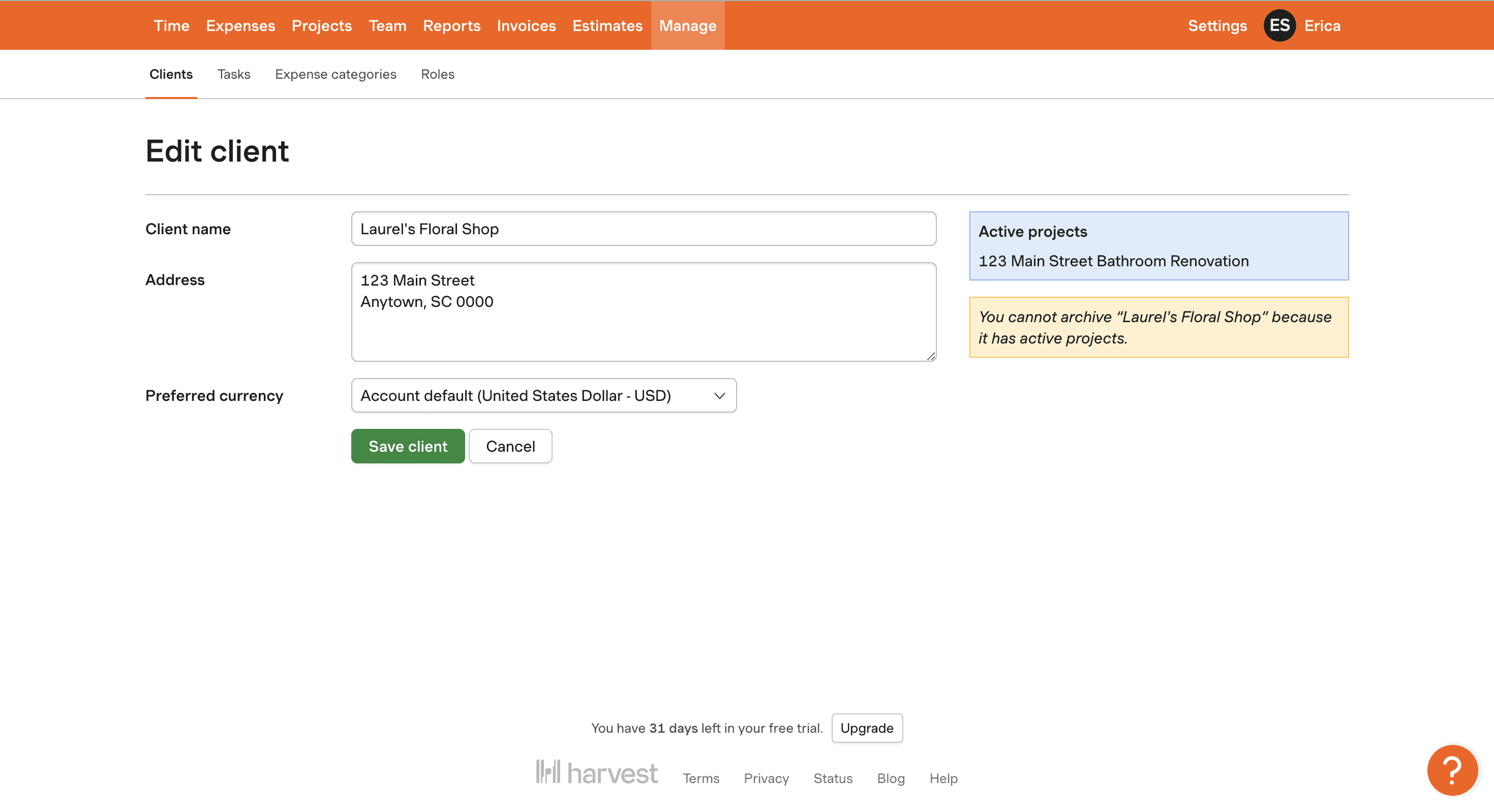This screenshot has width=1494, height=812.
Task: Open 123 Main Street Bathroom Renovation project
Action: pos(1113,261)
